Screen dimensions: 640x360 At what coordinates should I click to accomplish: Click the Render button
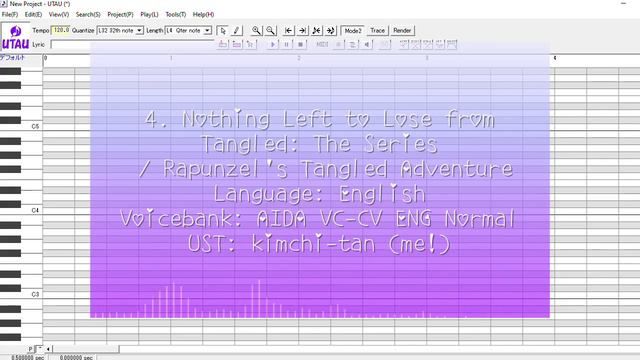tap(402, 31)
